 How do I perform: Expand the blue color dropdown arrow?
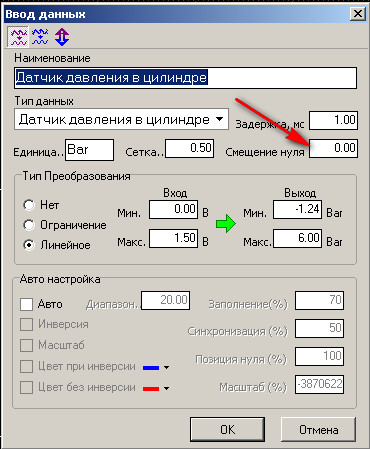tap(166, 368)
